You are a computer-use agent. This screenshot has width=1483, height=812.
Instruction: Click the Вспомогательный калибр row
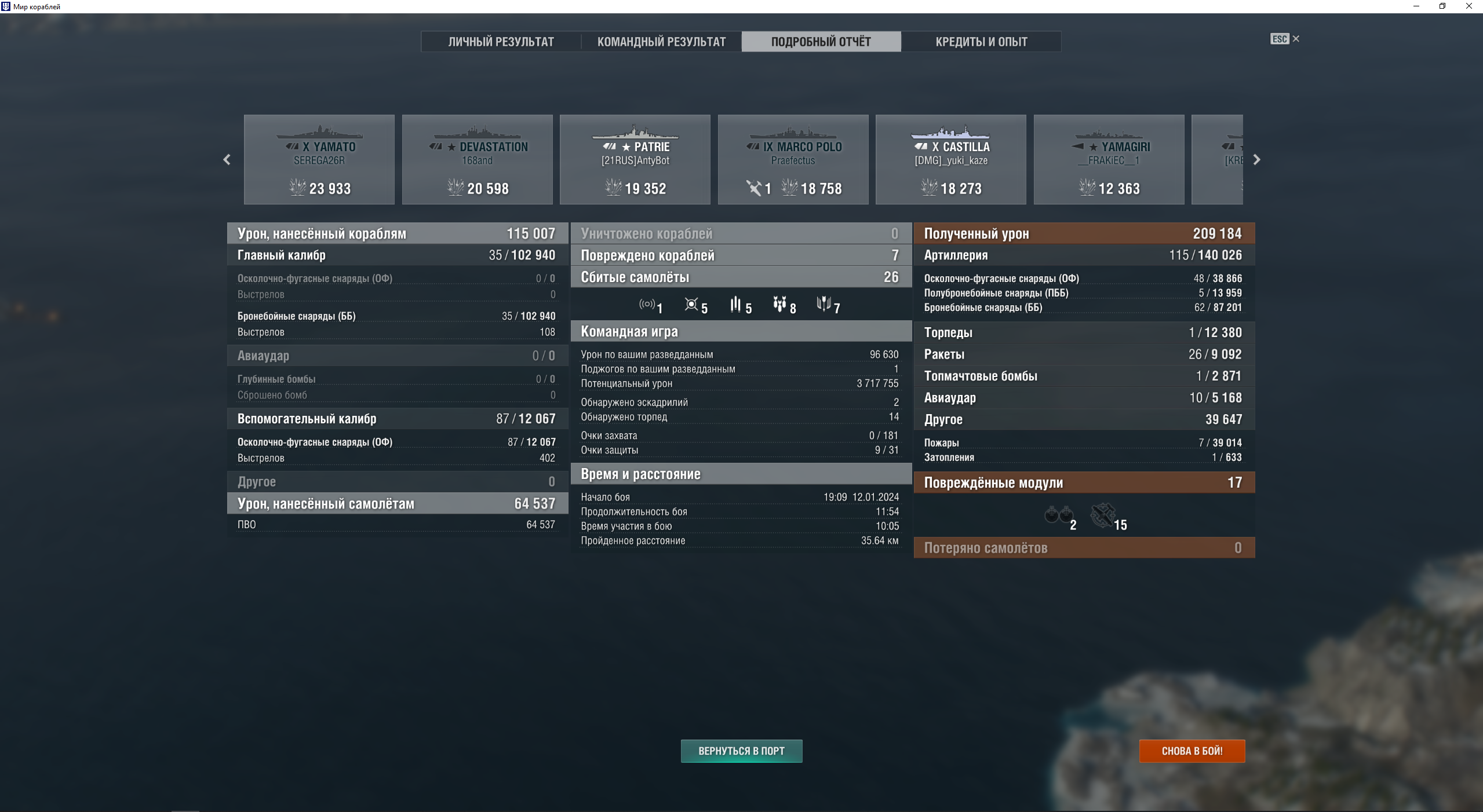(397, 419)
